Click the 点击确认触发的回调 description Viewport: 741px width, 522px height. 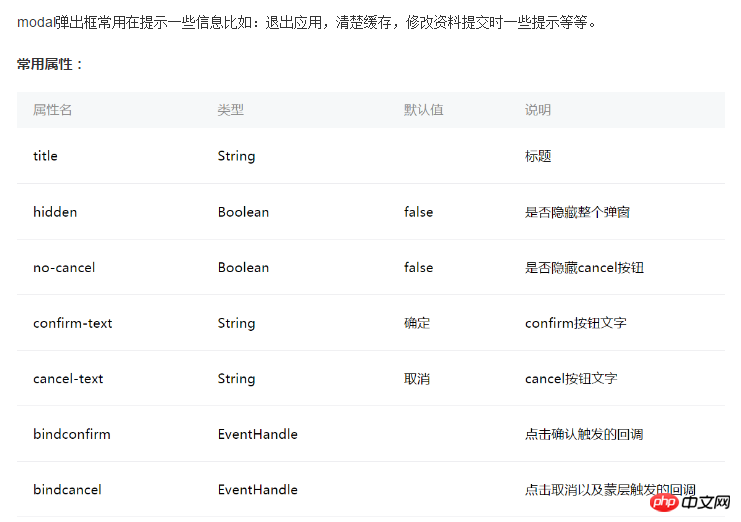(584, 434)
